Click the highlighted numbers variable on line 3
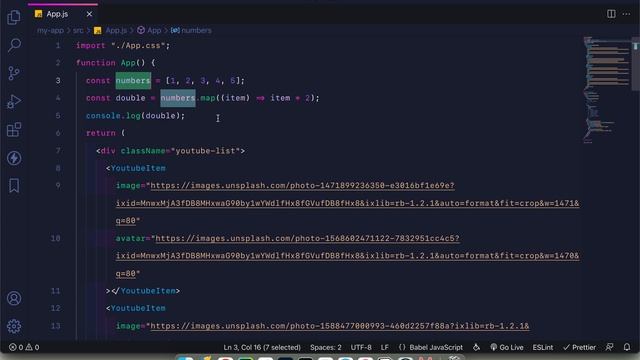 [133, 80]
